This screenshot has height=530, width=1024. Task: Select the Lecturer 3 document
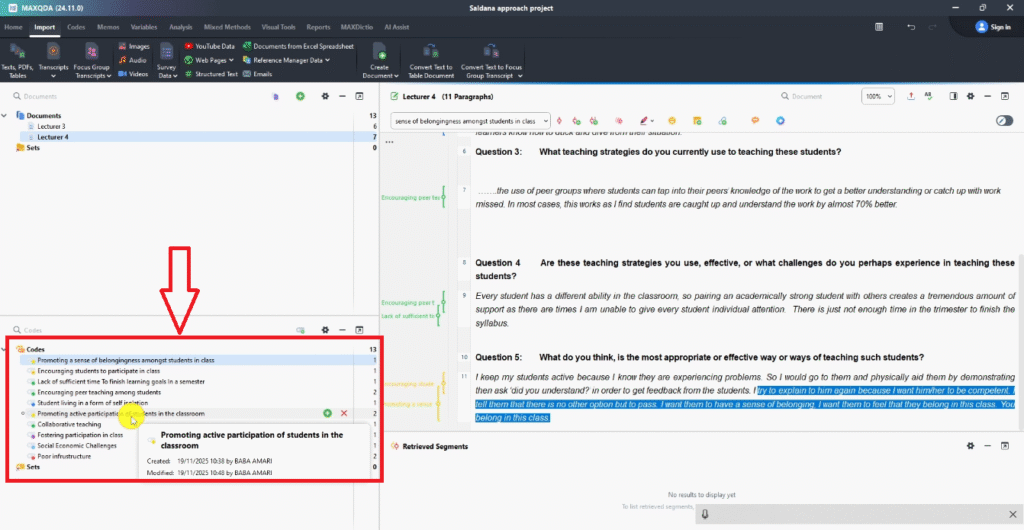[x=52, y=127]
